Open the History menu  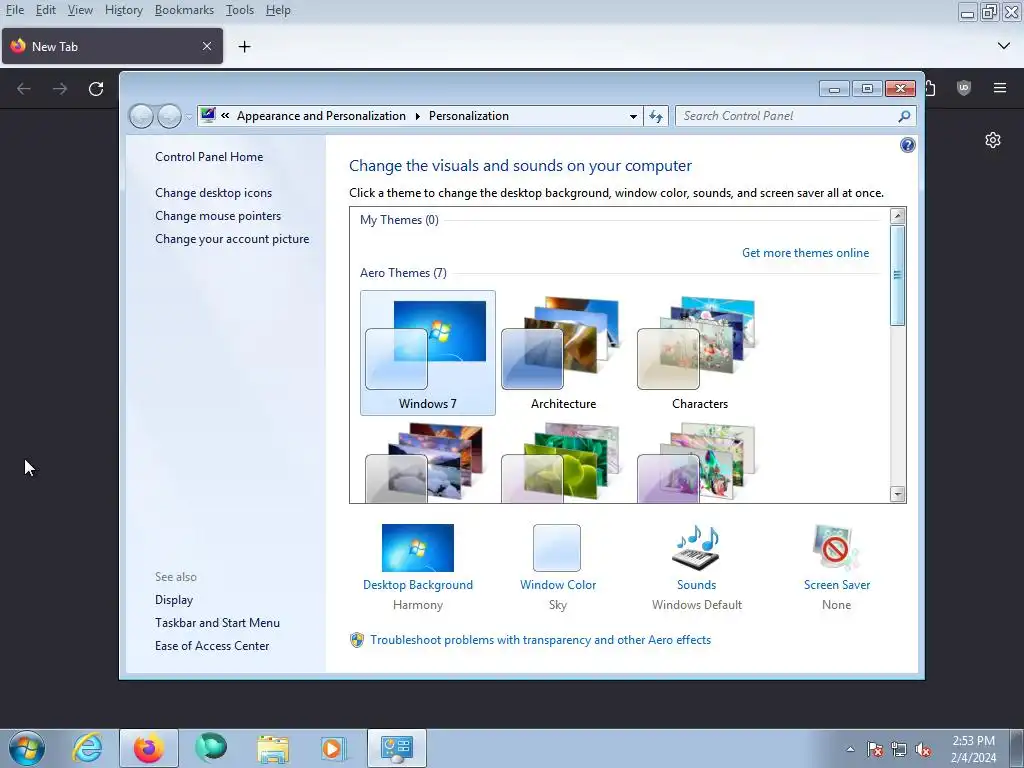point(123,10)
